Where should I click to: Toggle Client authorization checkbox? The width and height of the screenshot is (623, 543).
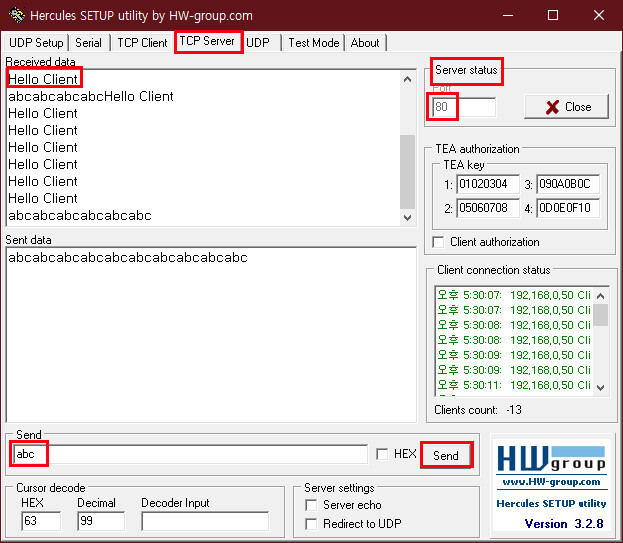click(438, 242)
